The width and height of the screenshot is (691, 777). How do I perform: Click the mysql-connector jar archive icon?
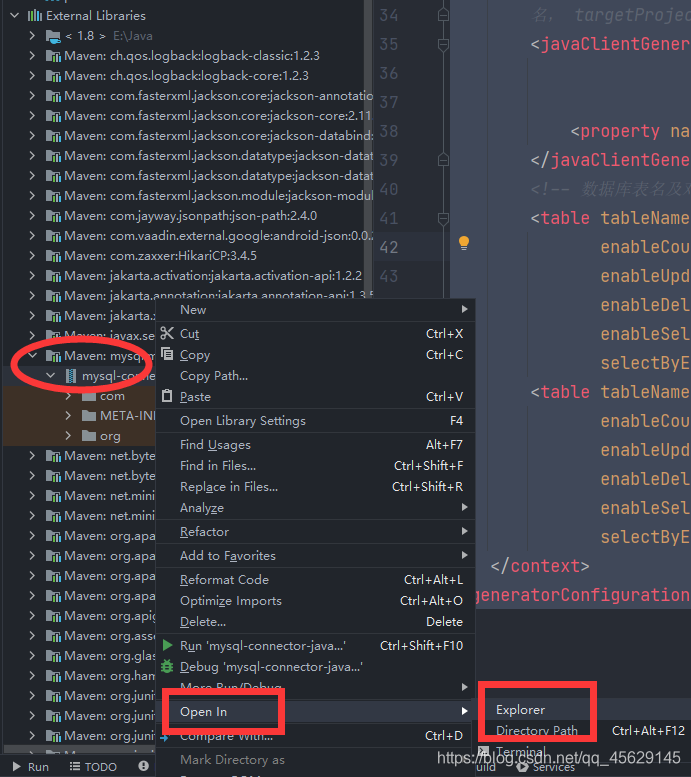(71, 376)
